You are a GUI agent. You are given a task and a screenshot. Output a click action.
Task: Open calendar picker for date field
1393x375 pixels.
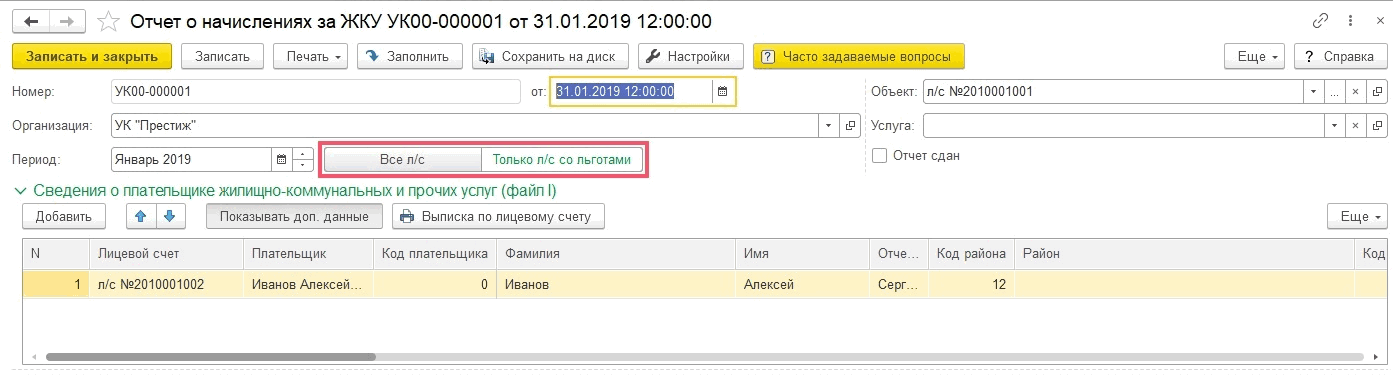tap(723, 92)
